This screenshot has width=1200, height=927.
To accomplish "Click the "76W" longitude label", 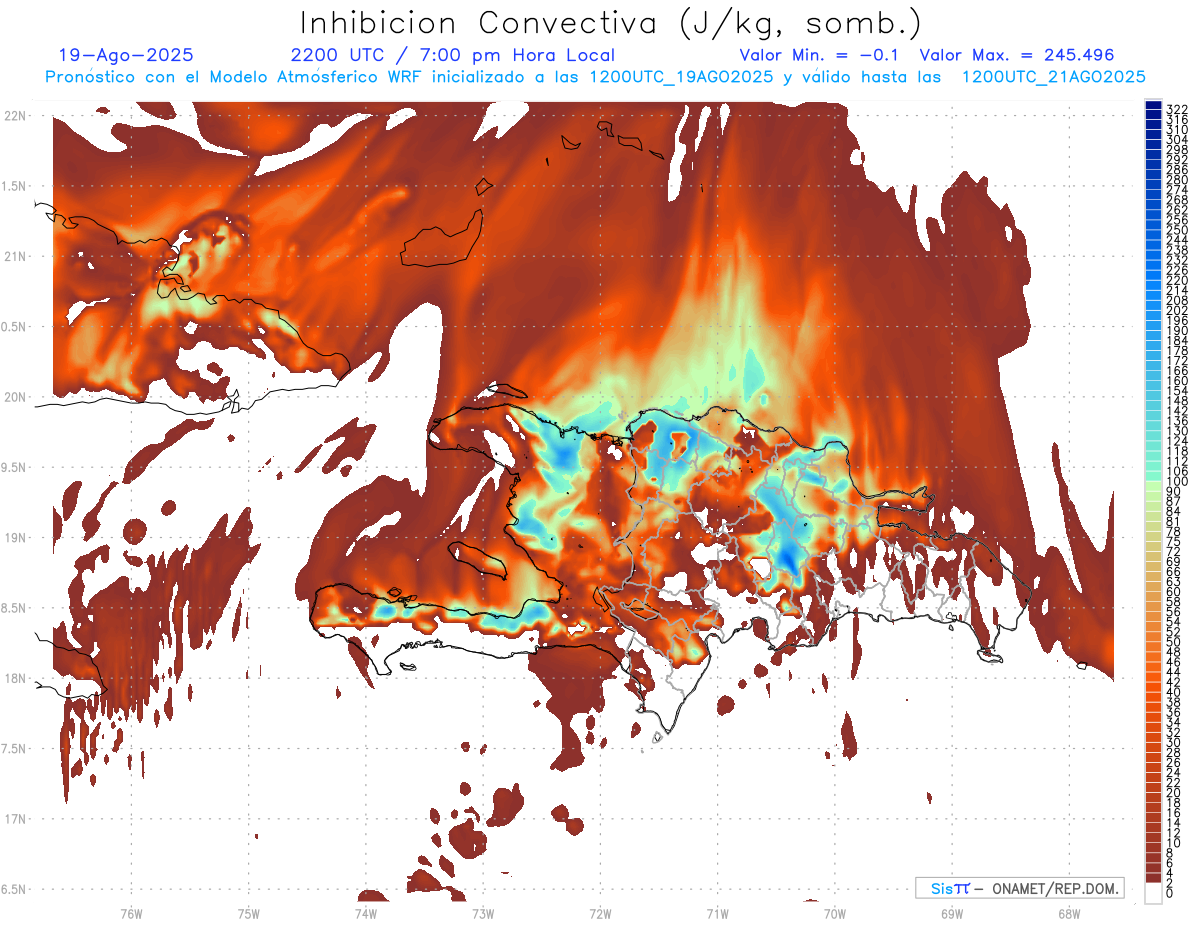I will point(131,913).
